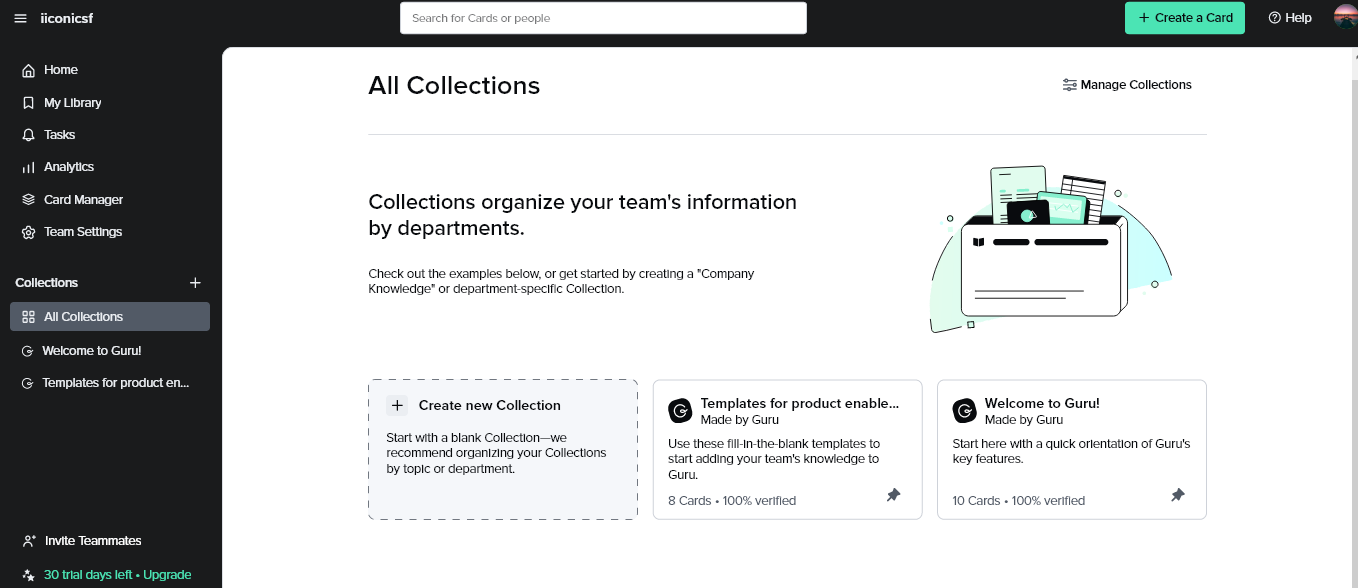1358x588 pixels.
Task: Click the Create a Card button
Action: 1185,18
